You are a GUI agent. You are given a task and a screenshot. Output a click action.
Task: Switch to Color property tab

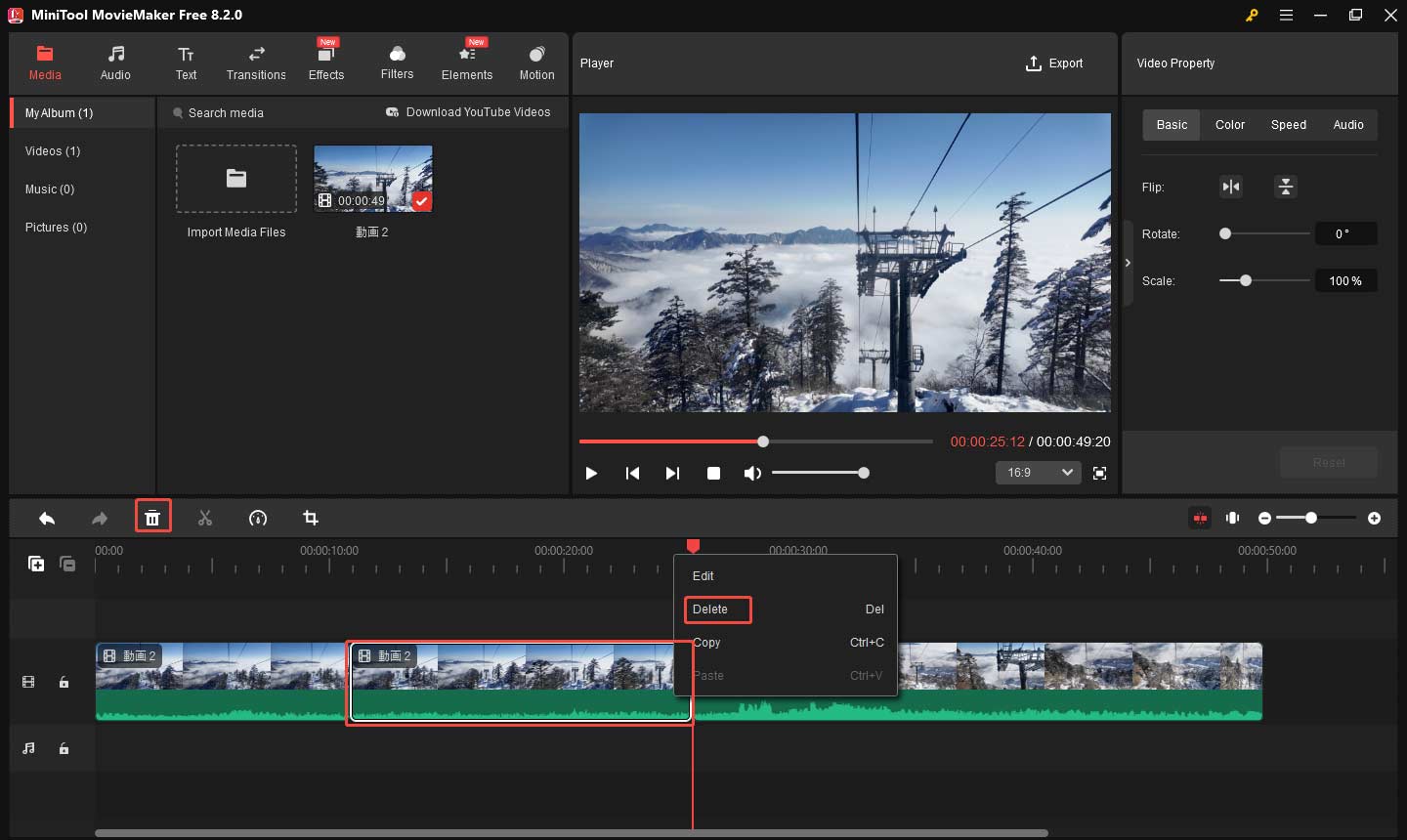(1230, 125)
